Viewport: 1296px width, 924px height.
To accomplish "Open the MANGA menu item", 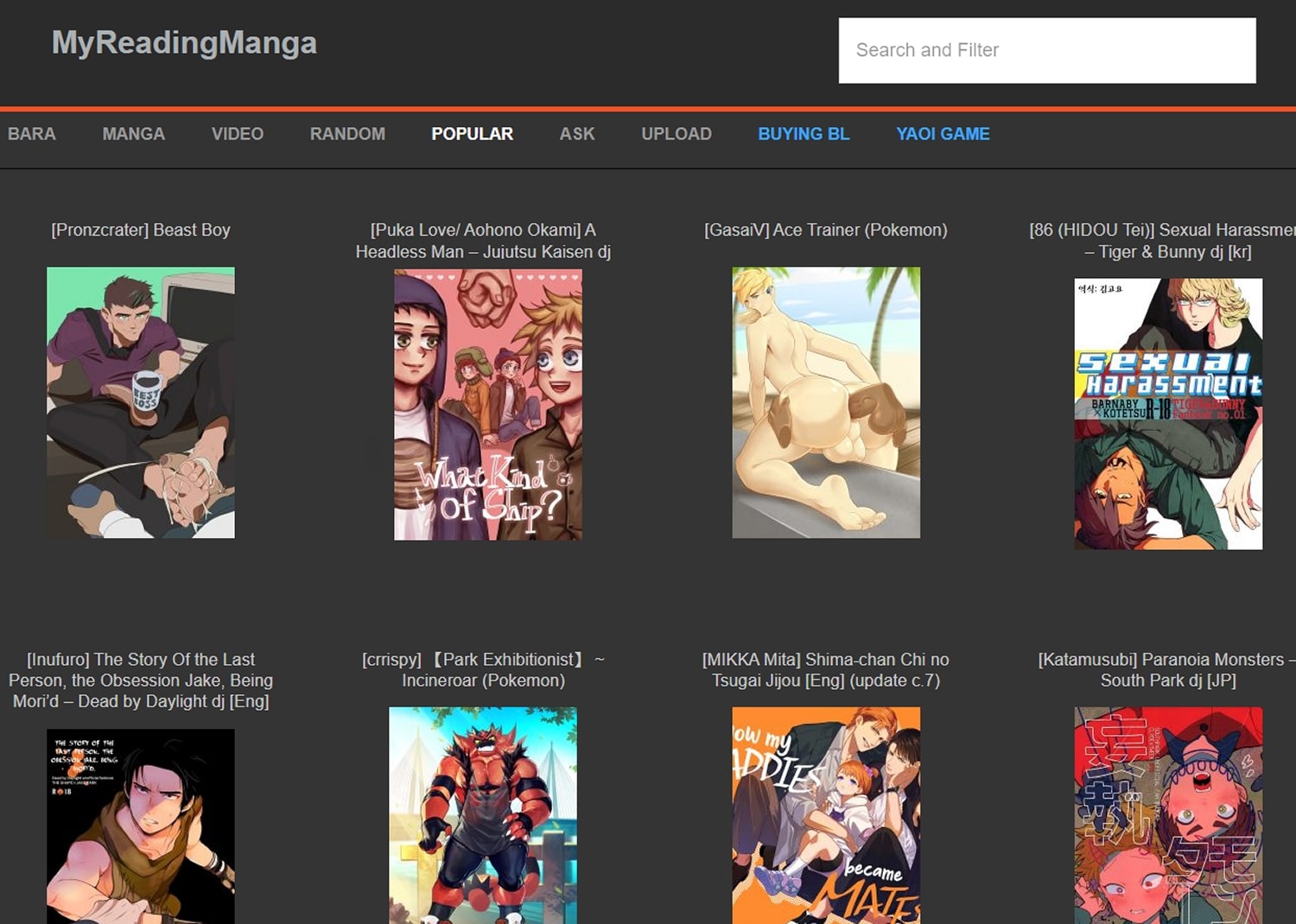I will click(134, 134).
